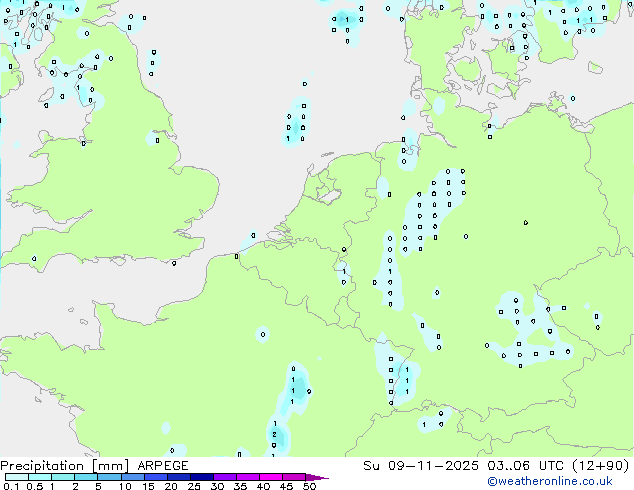
Task: Select the 25–30 mm dark blue legend box
Action: pyautogui.click(x=201, y=477)
